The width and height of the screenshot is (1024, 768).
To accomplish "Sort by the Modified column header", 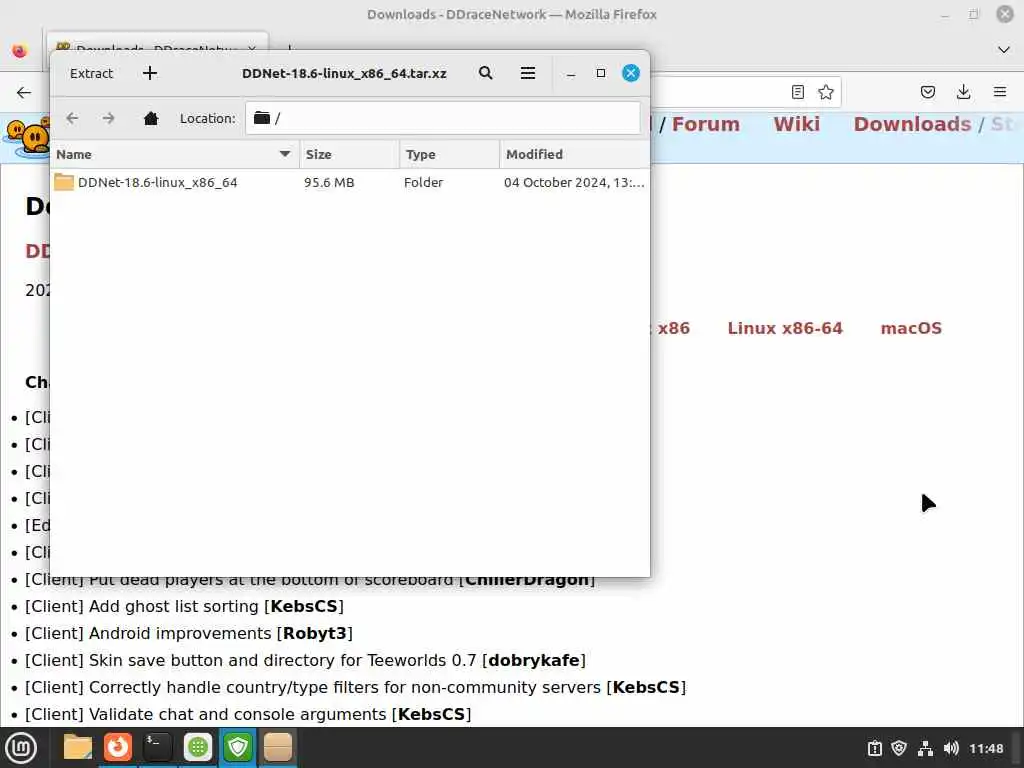I will click(575, 154).
